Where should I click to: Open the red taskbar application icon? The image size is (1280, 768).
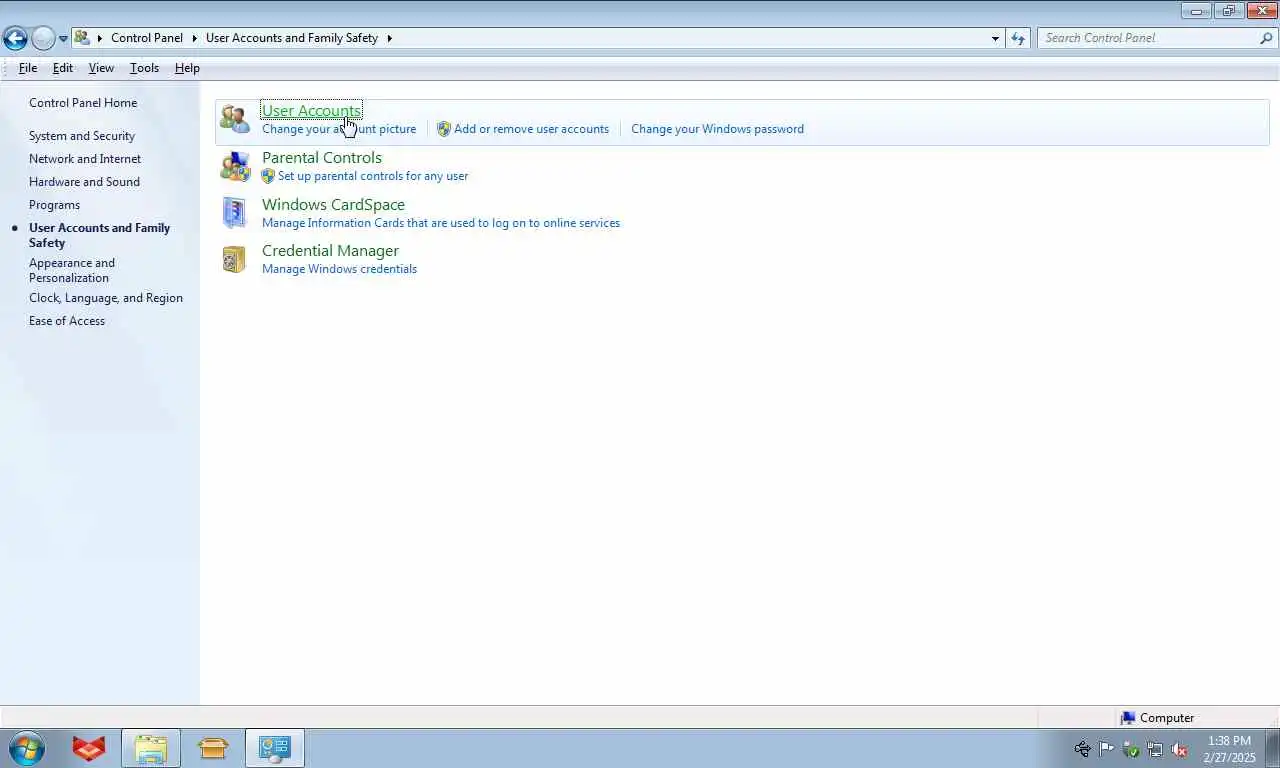[89, 748]
